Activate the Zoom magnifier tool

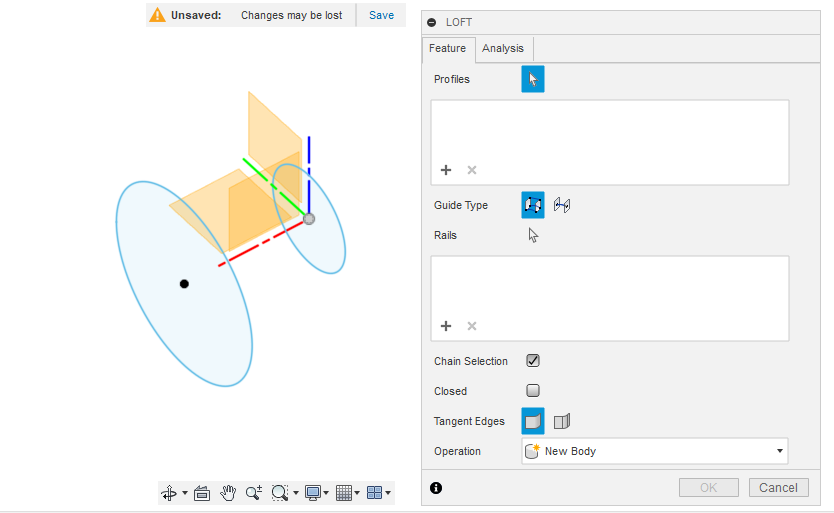(x=254, y=492)
